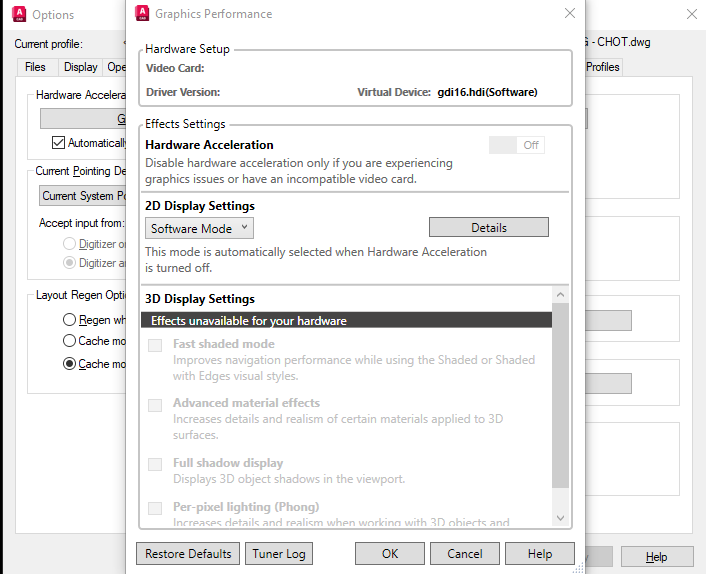706x574 pixels.
Task: Close the Graphics Performance dialog
Action: (570, 13)
